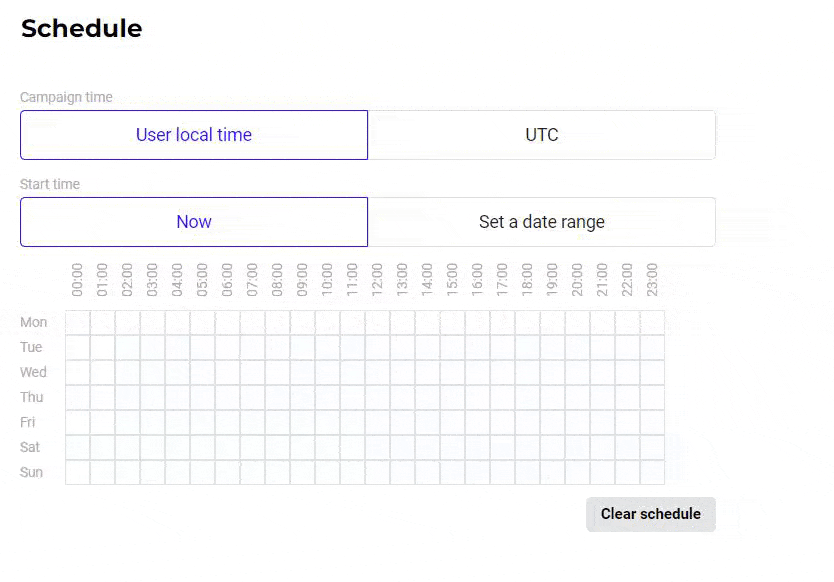834x582 pixels.
Task: Choose the Now start time option
Action: point(194,222)
